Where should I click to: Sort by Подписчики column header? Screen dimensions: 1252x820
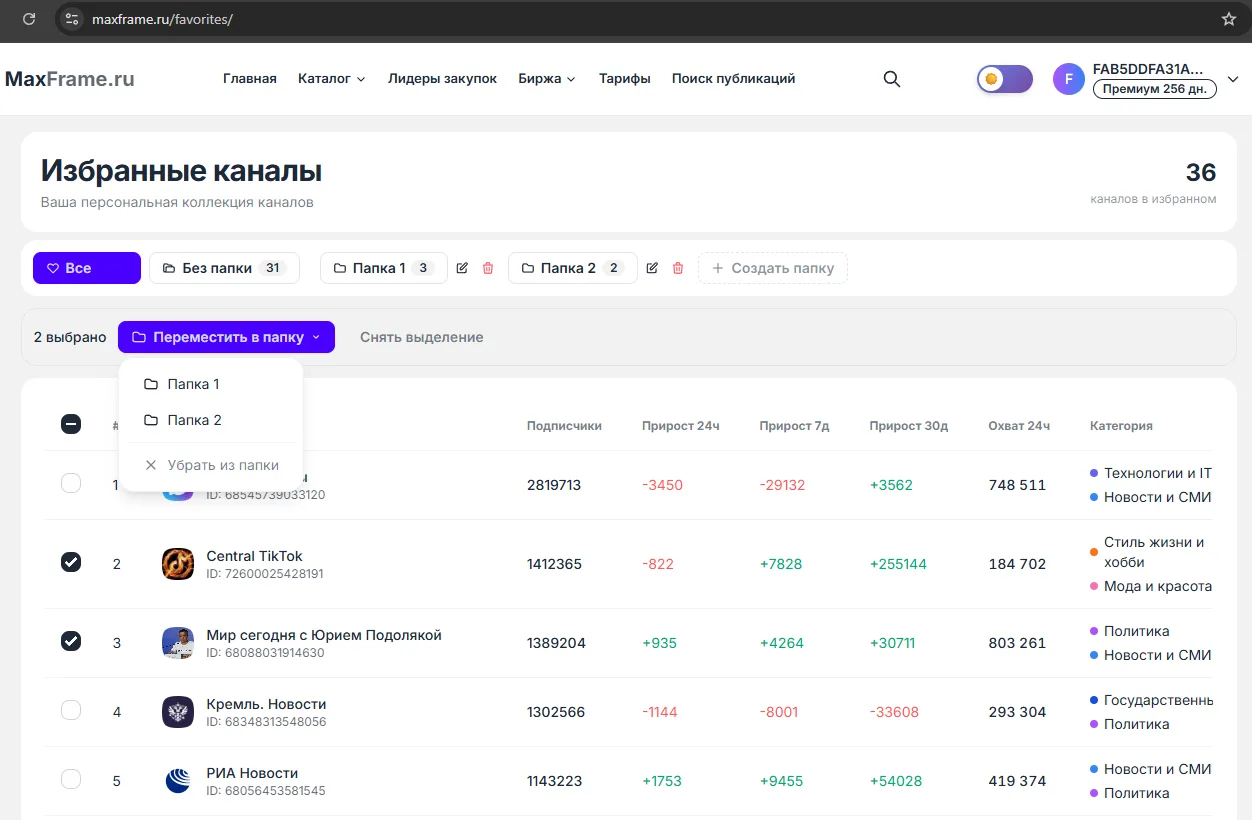[x=564, y=426]
